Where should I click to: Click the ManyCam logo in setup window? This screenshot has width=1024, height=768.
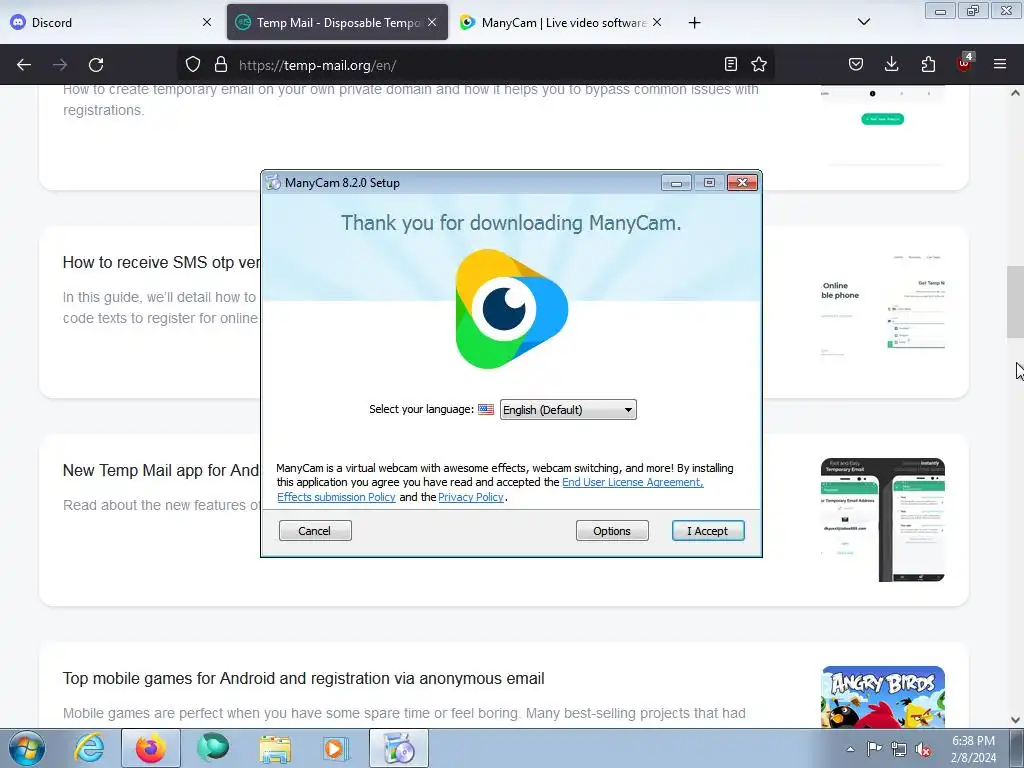click(x=511, y=309)
